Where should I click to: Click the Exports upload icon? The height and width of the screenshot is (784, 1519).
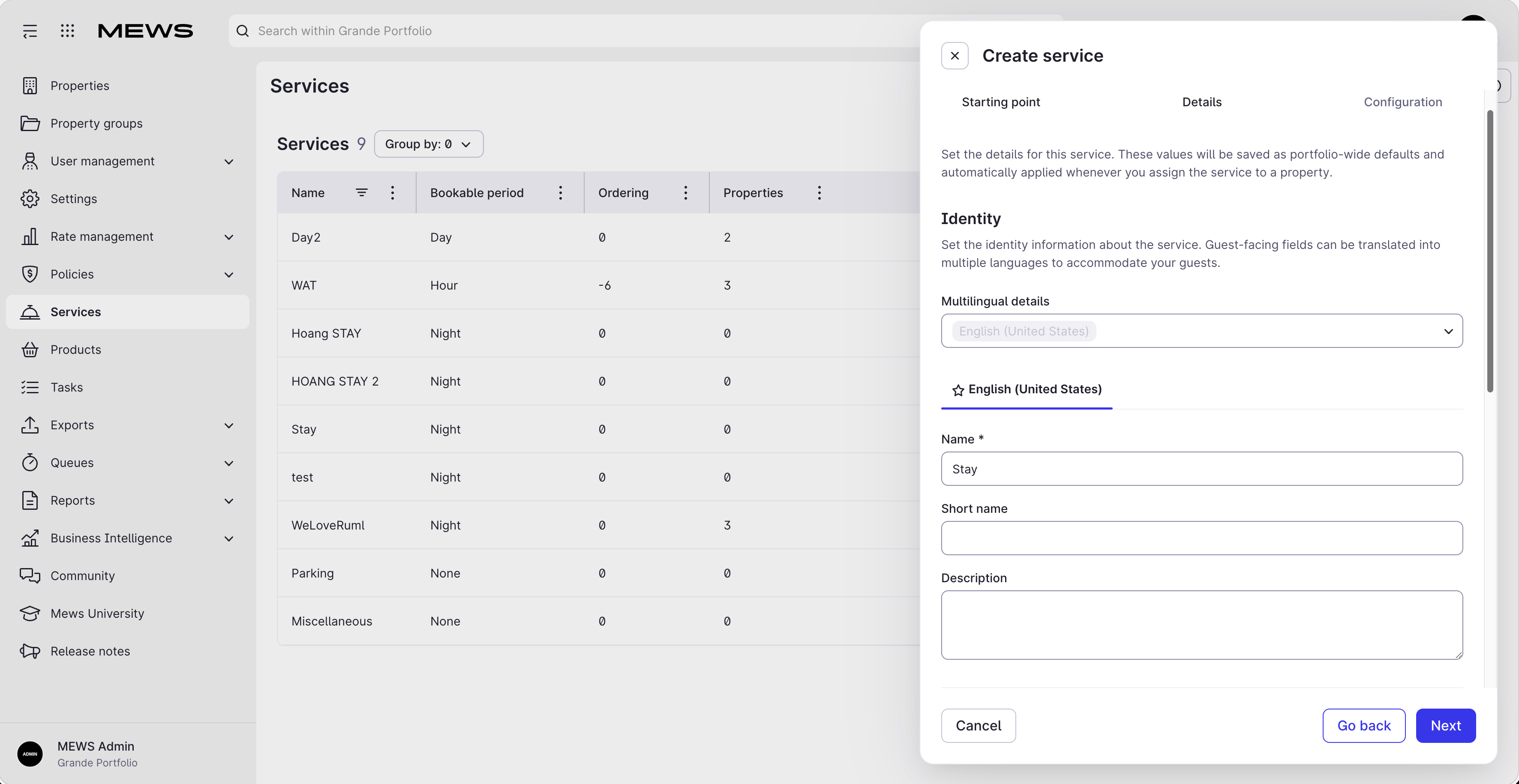(x=30, y=425)
